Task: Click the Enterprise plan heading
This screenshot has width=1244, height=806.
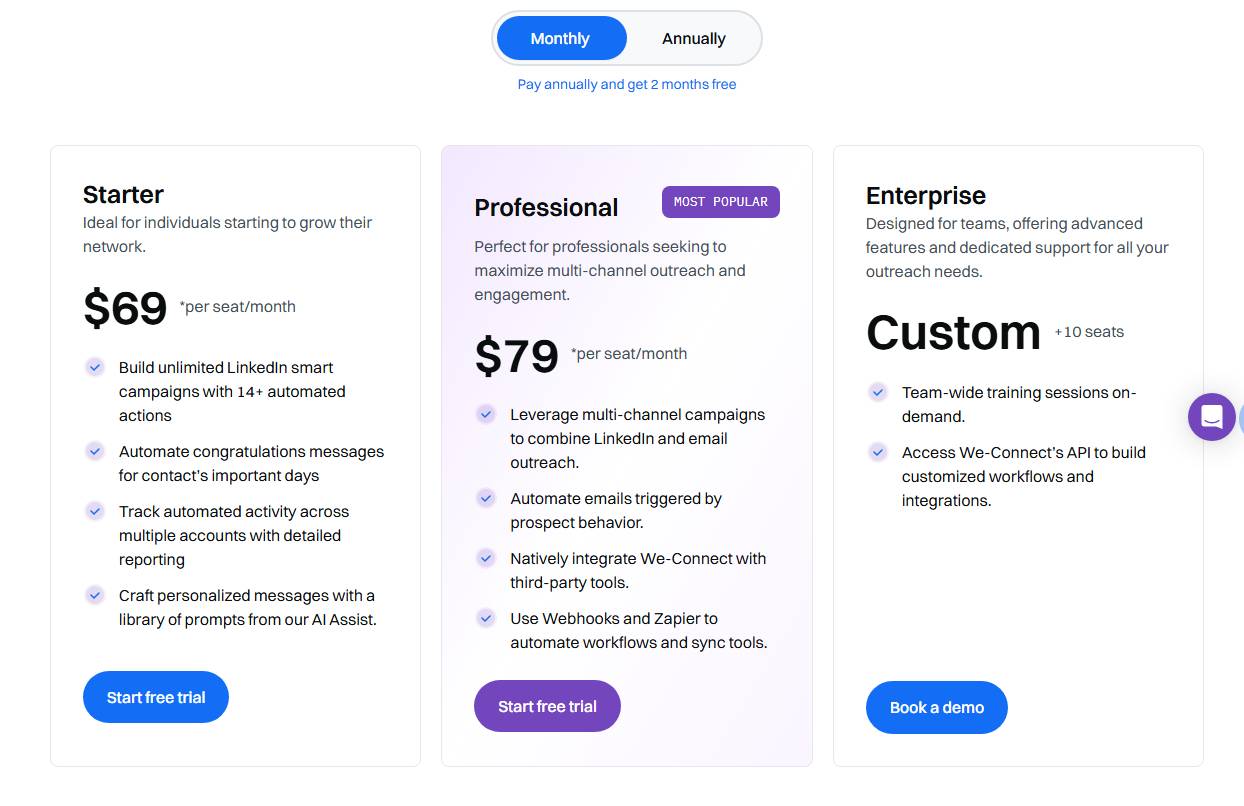Action: (925, 195)
